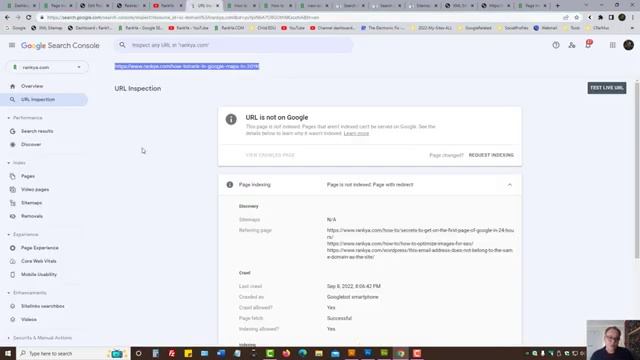Open the Learn more link
The width and height of the screenshot is (640, 360).
coord(356,133)
